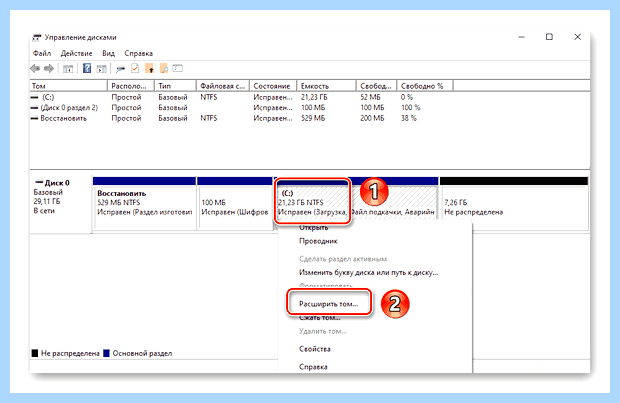Choose Изменить букву диска или путь к диску
Image resolution: width=620 pixels, height=403 pixels.
coord(369,272)
